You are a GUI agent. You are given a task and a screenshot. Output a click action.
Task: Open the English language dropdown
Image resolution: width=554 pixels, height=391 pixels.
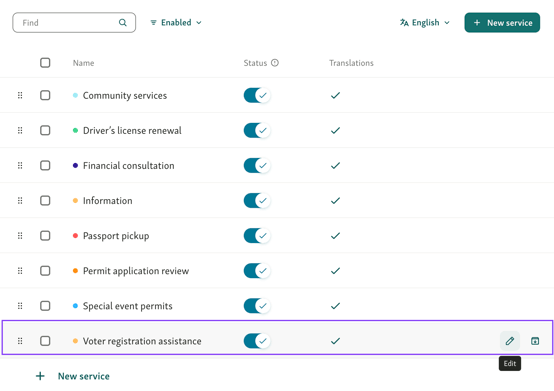[425, 23]
